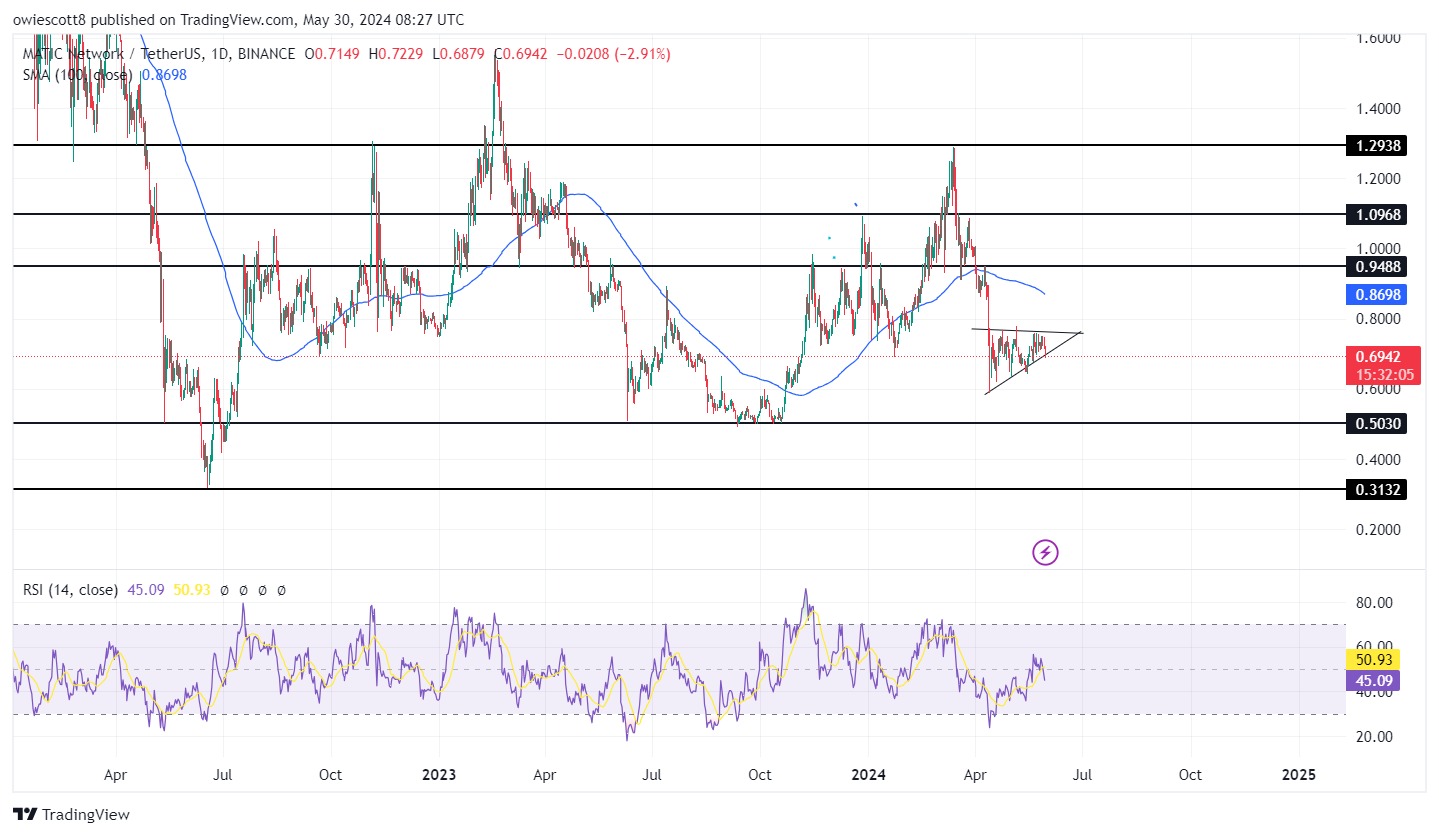Click the 1.6000 label on price axis
This screenshot has width=1439, height=836.
click(x=1379, y=39)
